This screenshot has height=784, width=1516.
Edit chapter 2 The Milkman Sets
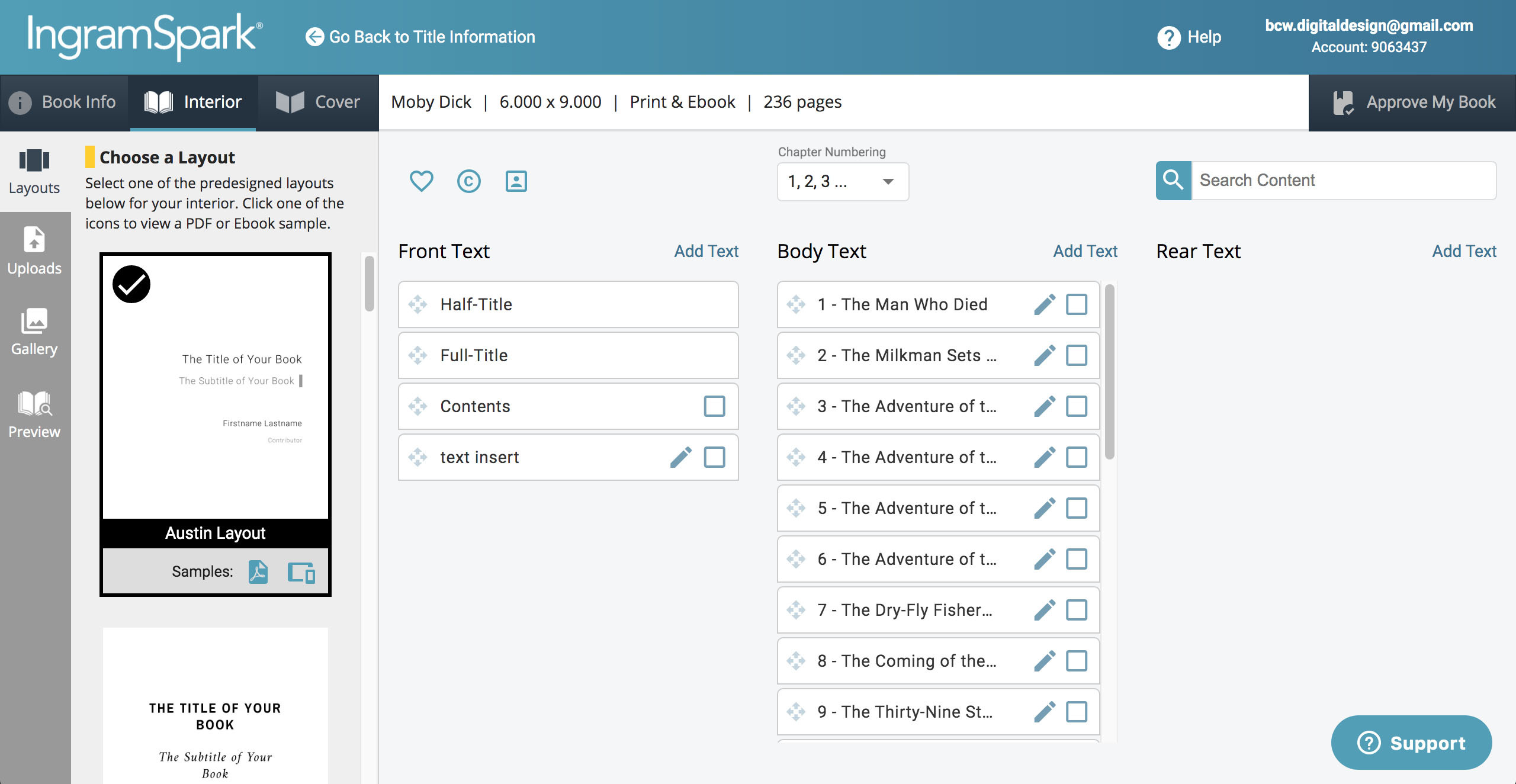point(1045,355)
